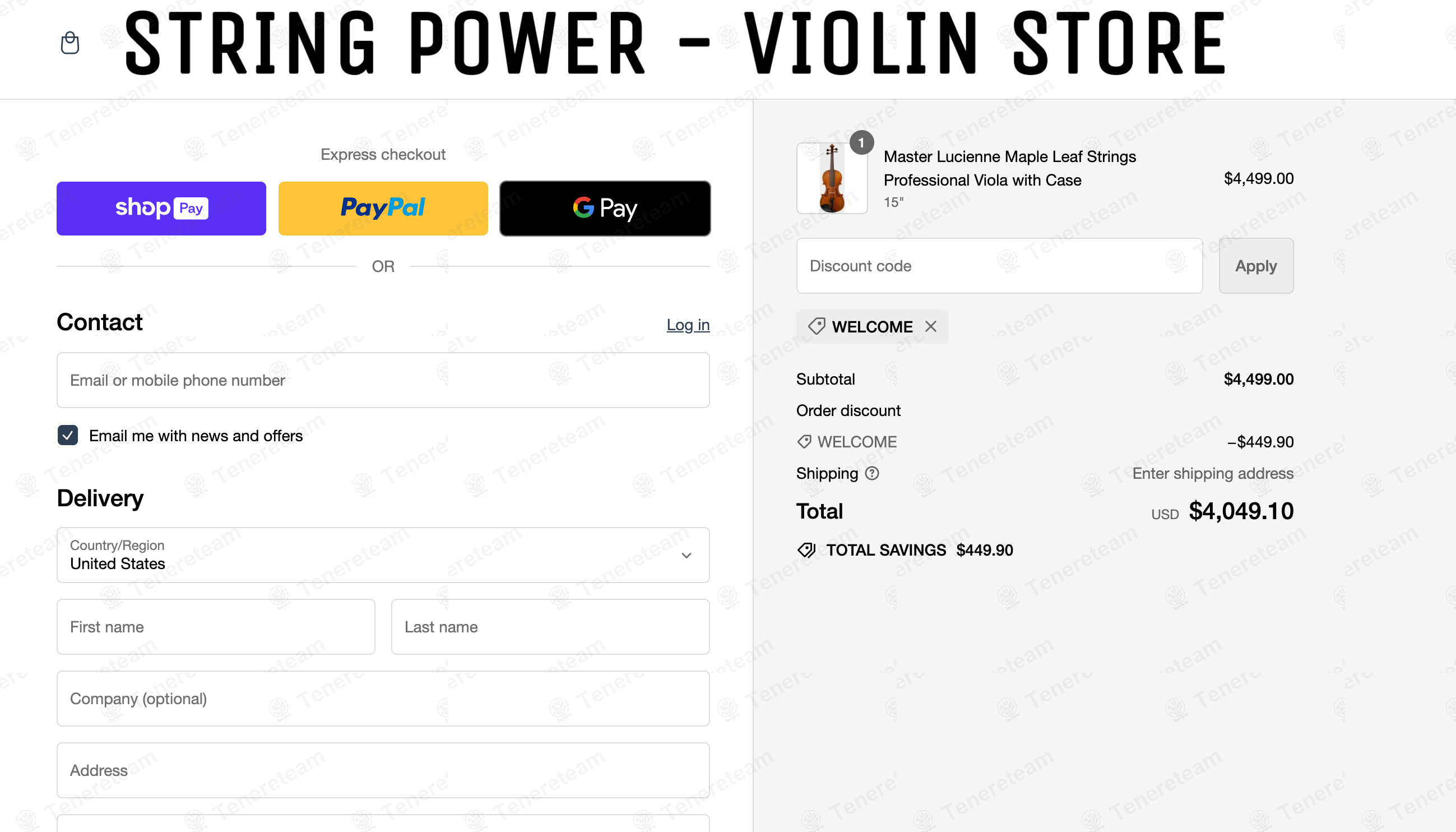Screen dimensions: 1456x832
Task: Click the shipping help question mark icon
Action: [871, 473]
